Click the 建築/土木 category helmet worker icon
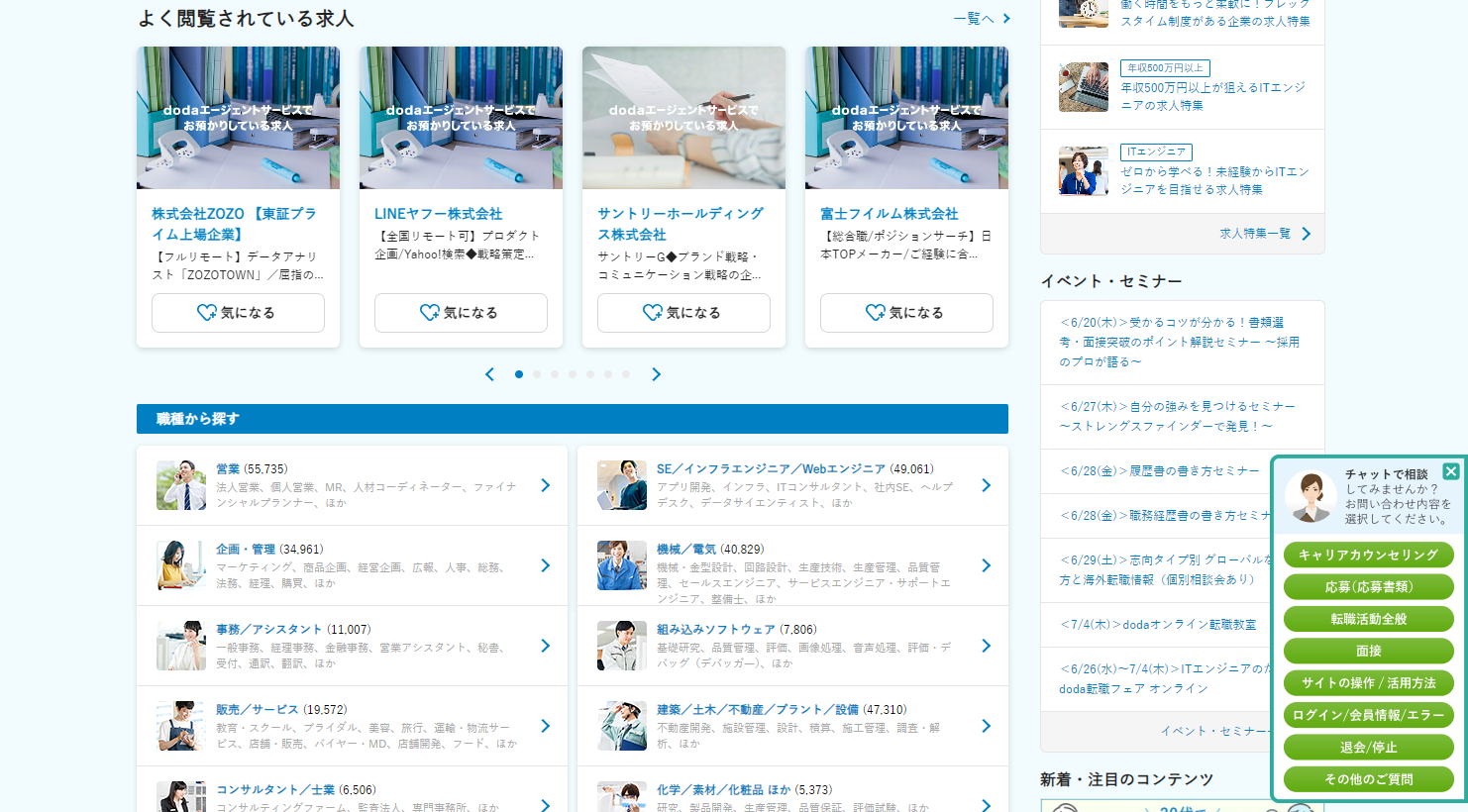This screenshot has width=1468, height=812. 622,726
